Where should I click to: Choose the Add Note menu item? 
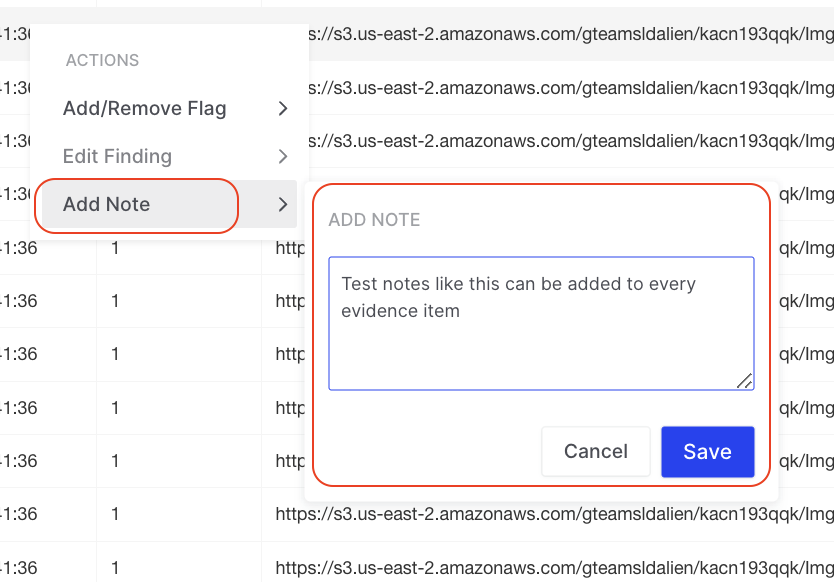coord(107,204)
